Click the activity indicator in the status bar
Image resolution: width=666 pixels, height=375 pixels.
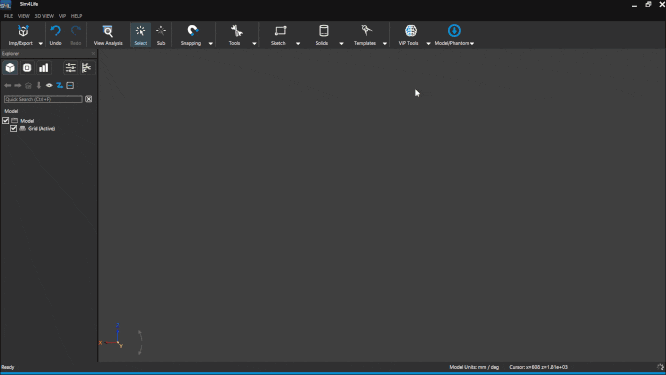pos(660,367)
